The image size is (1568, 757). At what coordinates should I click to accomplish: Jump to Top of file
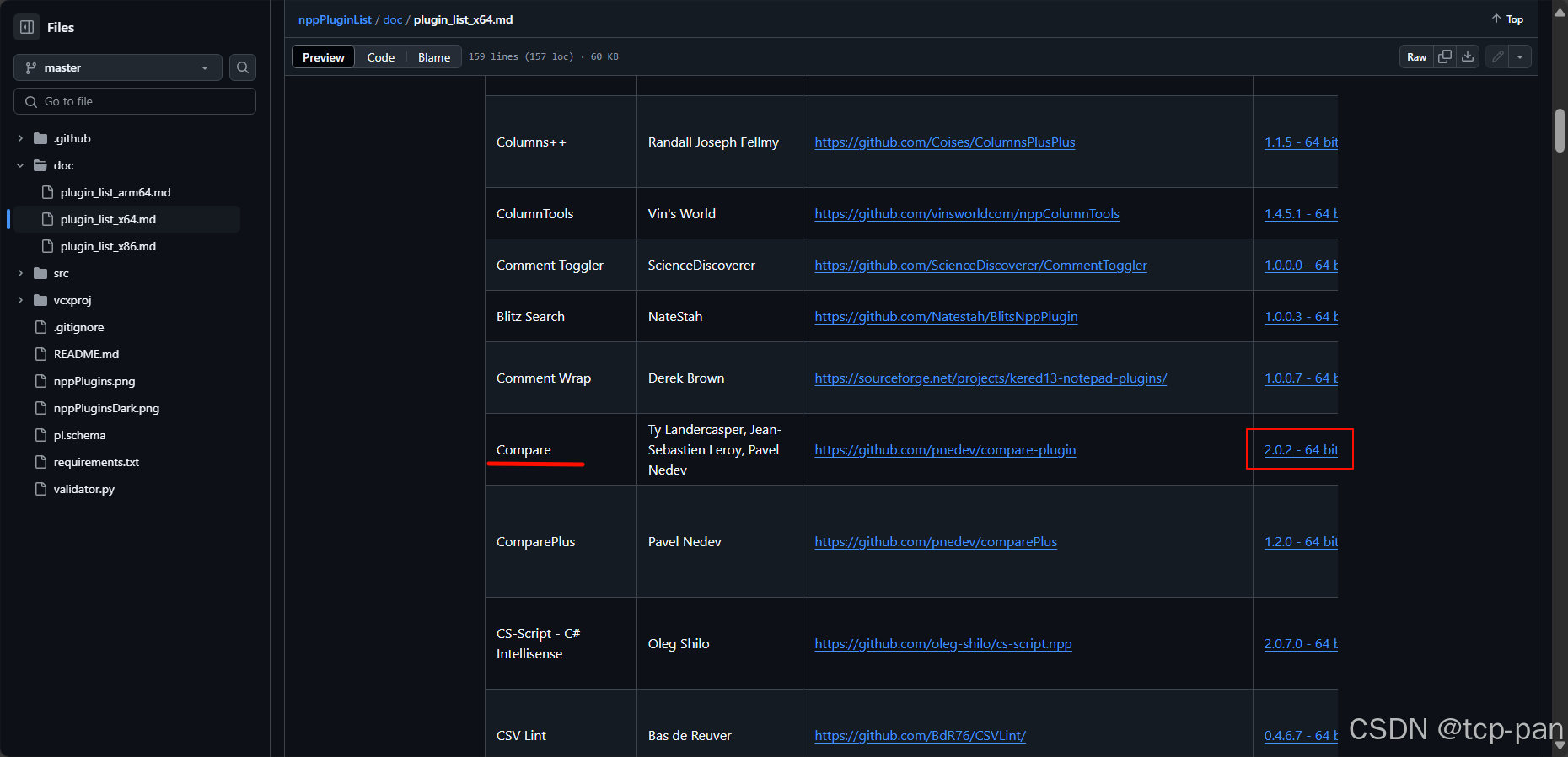pyautogui.click(x=1507, y=19)
